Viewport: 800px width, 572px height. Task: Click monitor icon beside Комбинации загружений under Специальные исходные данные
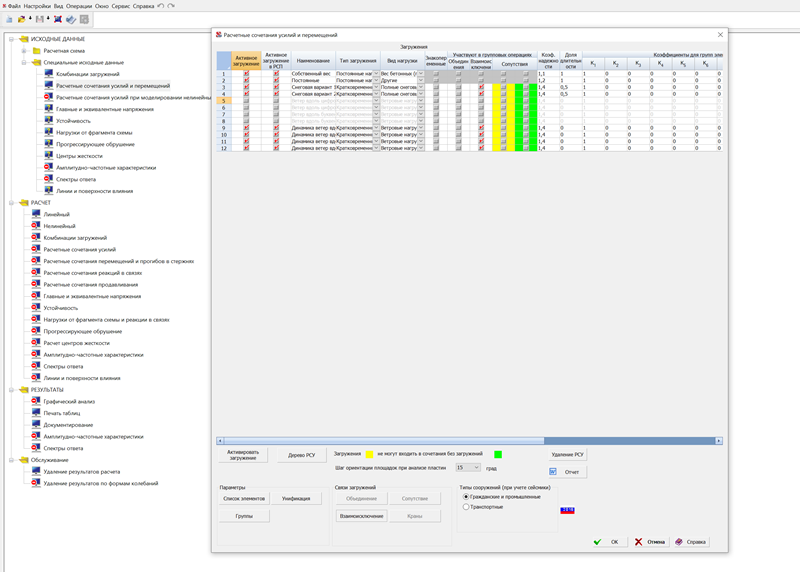(48, 73)
